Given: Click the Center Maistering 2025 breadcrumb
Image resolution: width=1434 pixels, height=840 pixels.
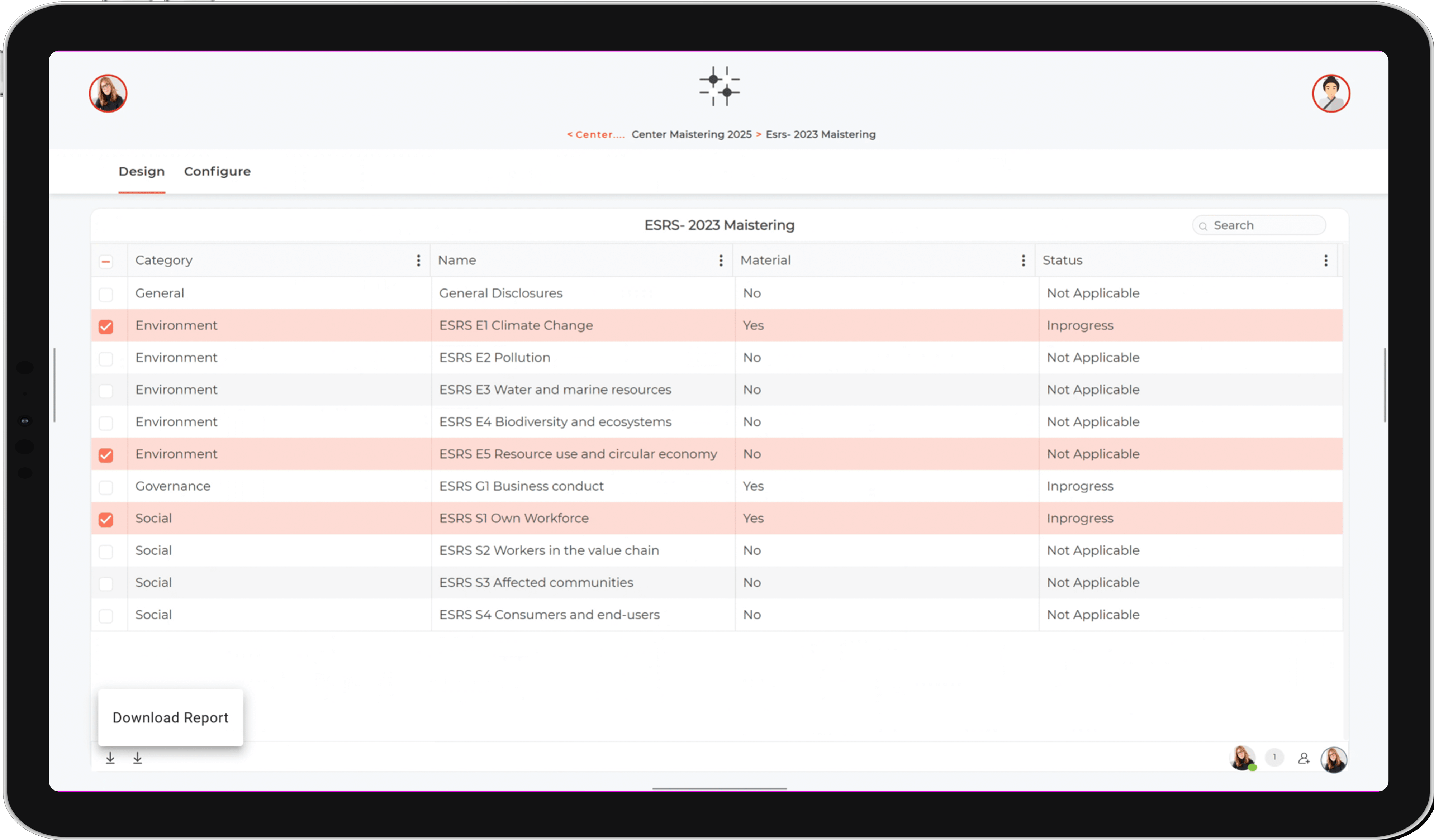Looking at the screenshot, I should tap(692, 135).
